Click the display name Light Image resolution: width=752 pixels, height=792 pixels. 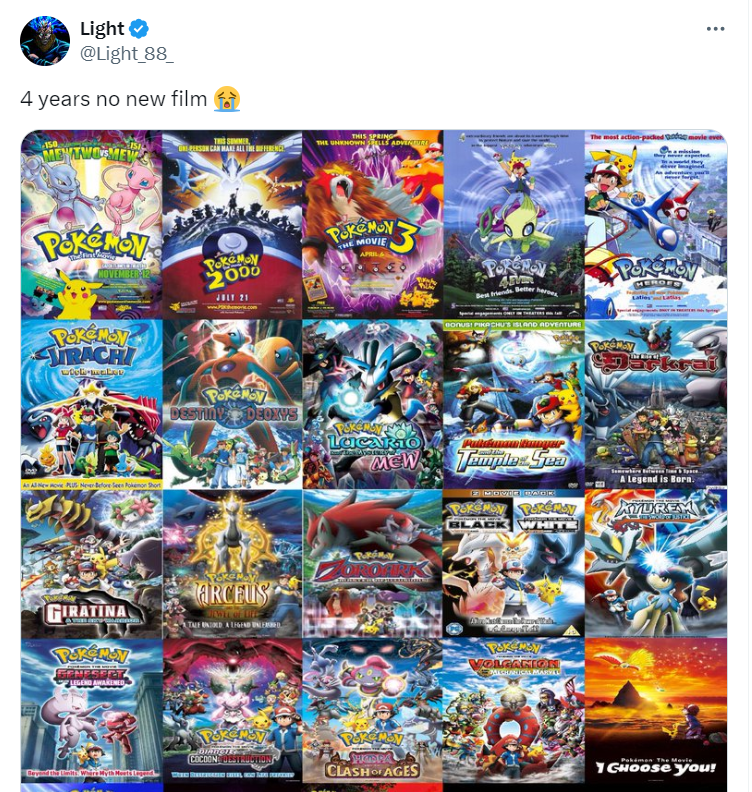[x=102, y=29]
